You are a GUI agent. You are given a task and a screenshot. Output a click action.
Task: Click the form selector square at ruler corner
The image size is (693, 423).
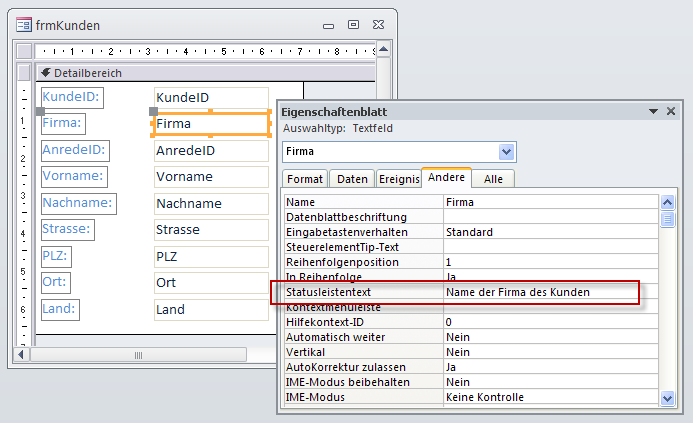(24, 49)
